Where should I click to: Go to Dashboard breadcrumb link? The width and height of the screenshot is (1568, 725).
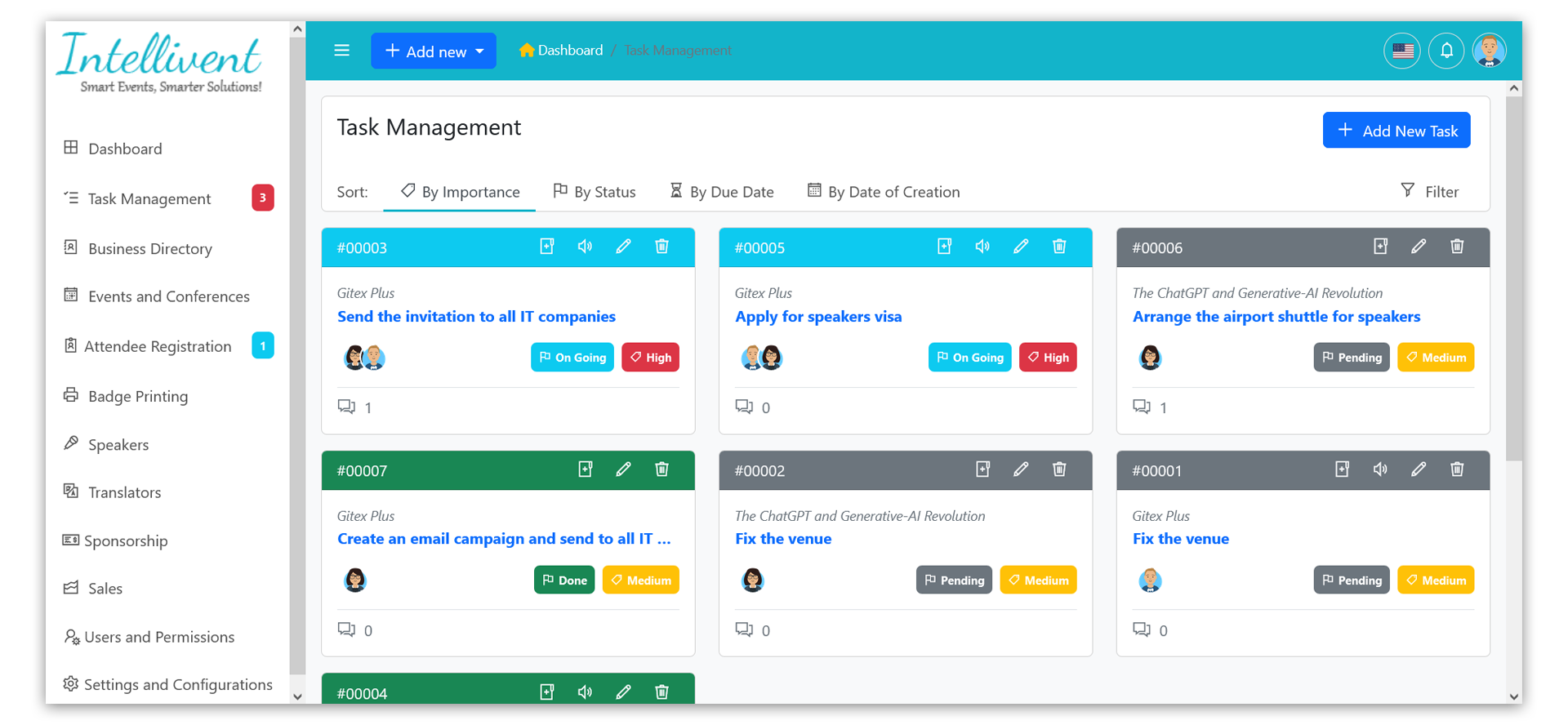click(561, 51)
